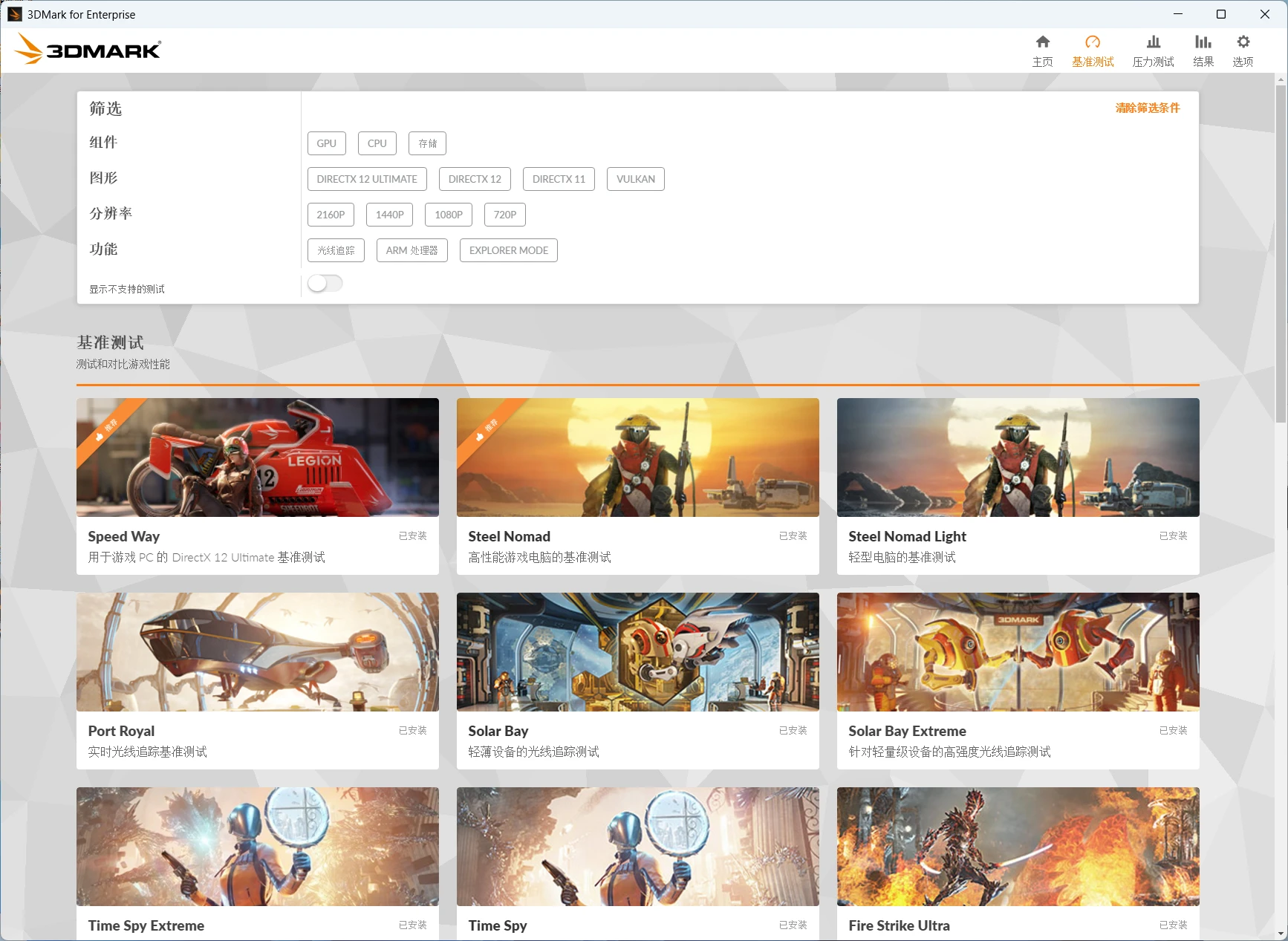Screen dimensions: 1288x941
Task: Open the 选项 options gear icon
Action: coord(1243,42)
